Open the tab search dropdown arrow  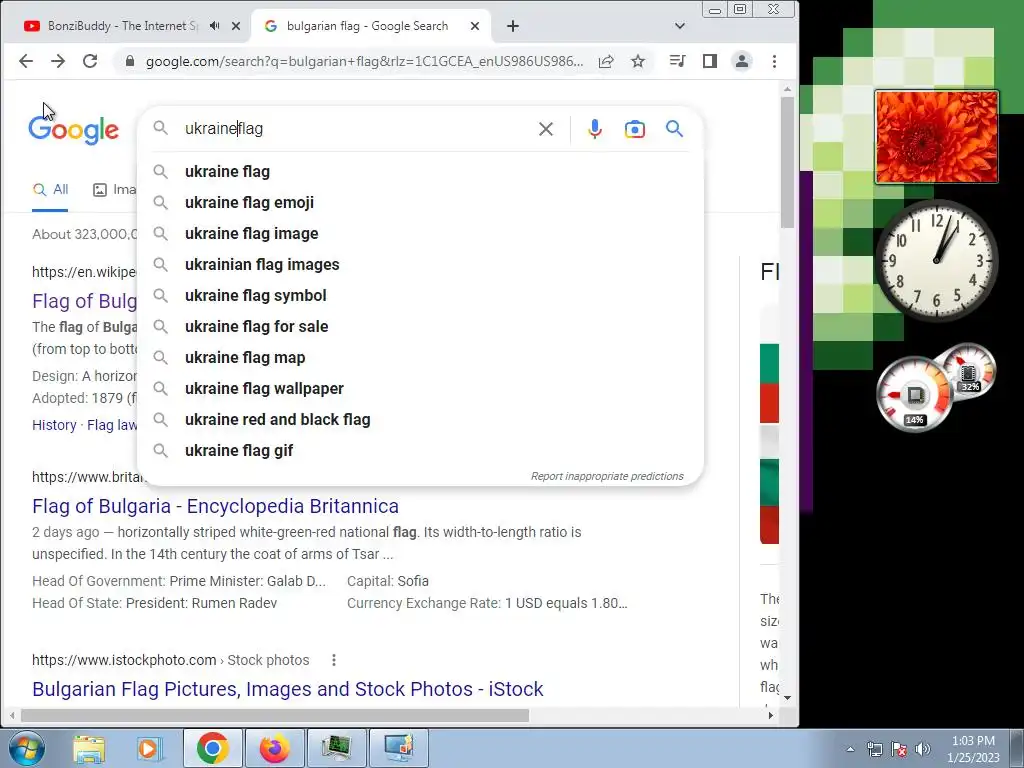pyautogui.click(x=680, y=26)
